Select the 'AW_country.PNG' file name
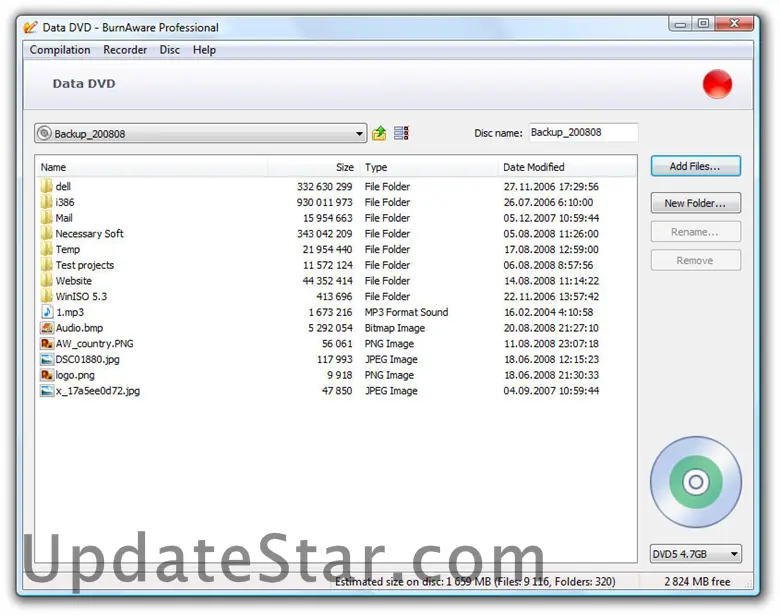 pyautogui.click(x=95, y=343)
